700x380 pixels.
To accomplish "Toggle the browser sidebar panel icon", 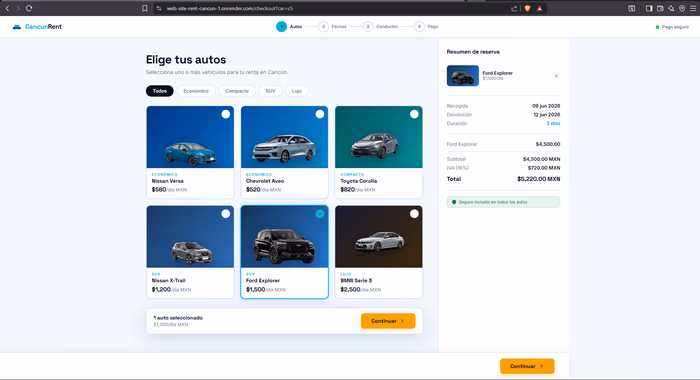I will (649, 8).
